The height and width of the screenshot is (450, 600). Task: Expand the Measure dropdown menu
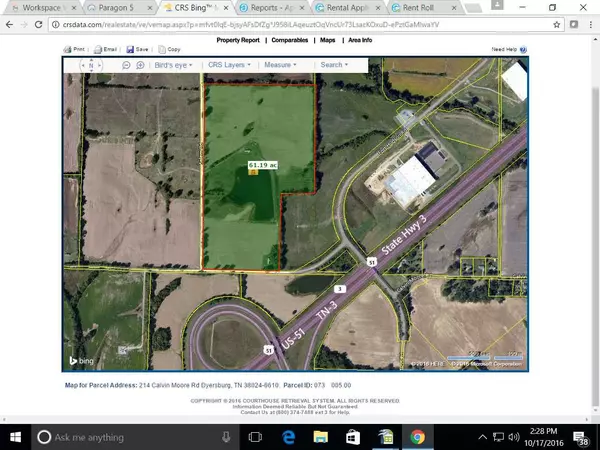point(279,65)
